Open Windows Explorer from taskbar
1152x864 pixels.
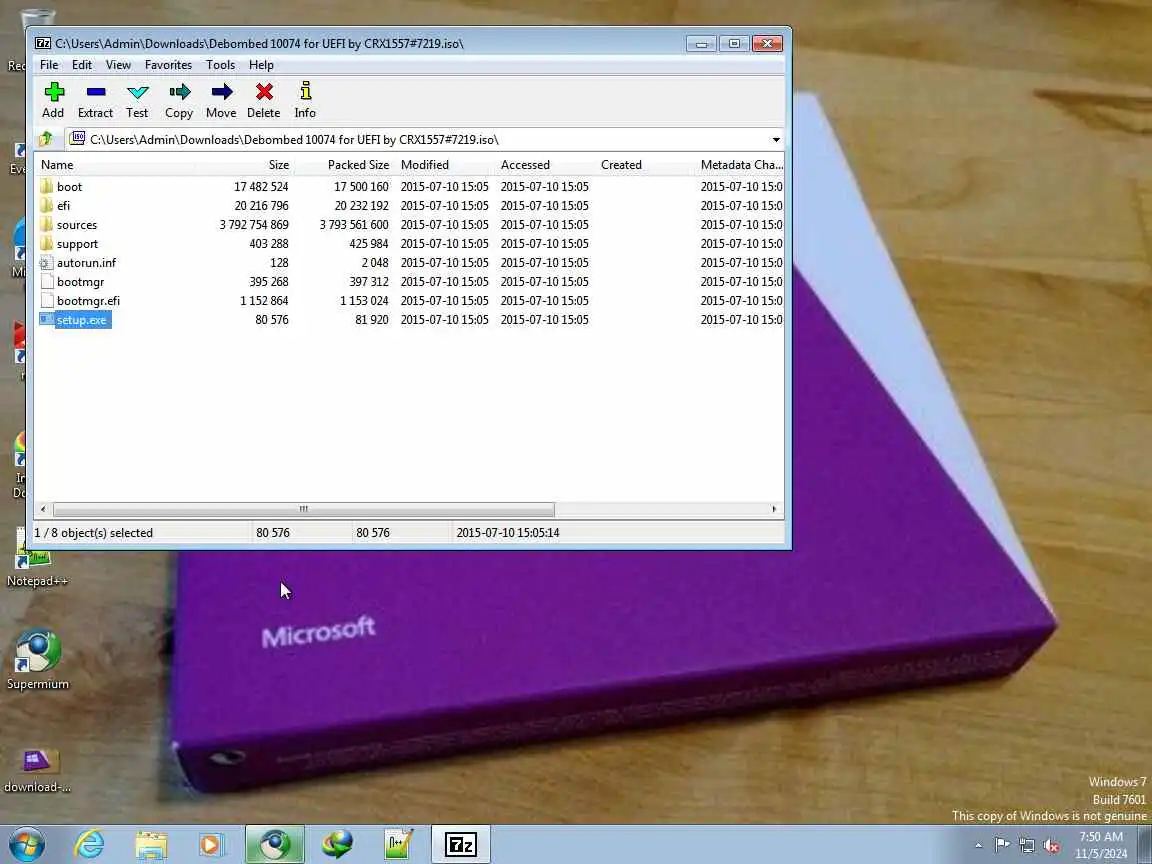[x=152, y=845]
